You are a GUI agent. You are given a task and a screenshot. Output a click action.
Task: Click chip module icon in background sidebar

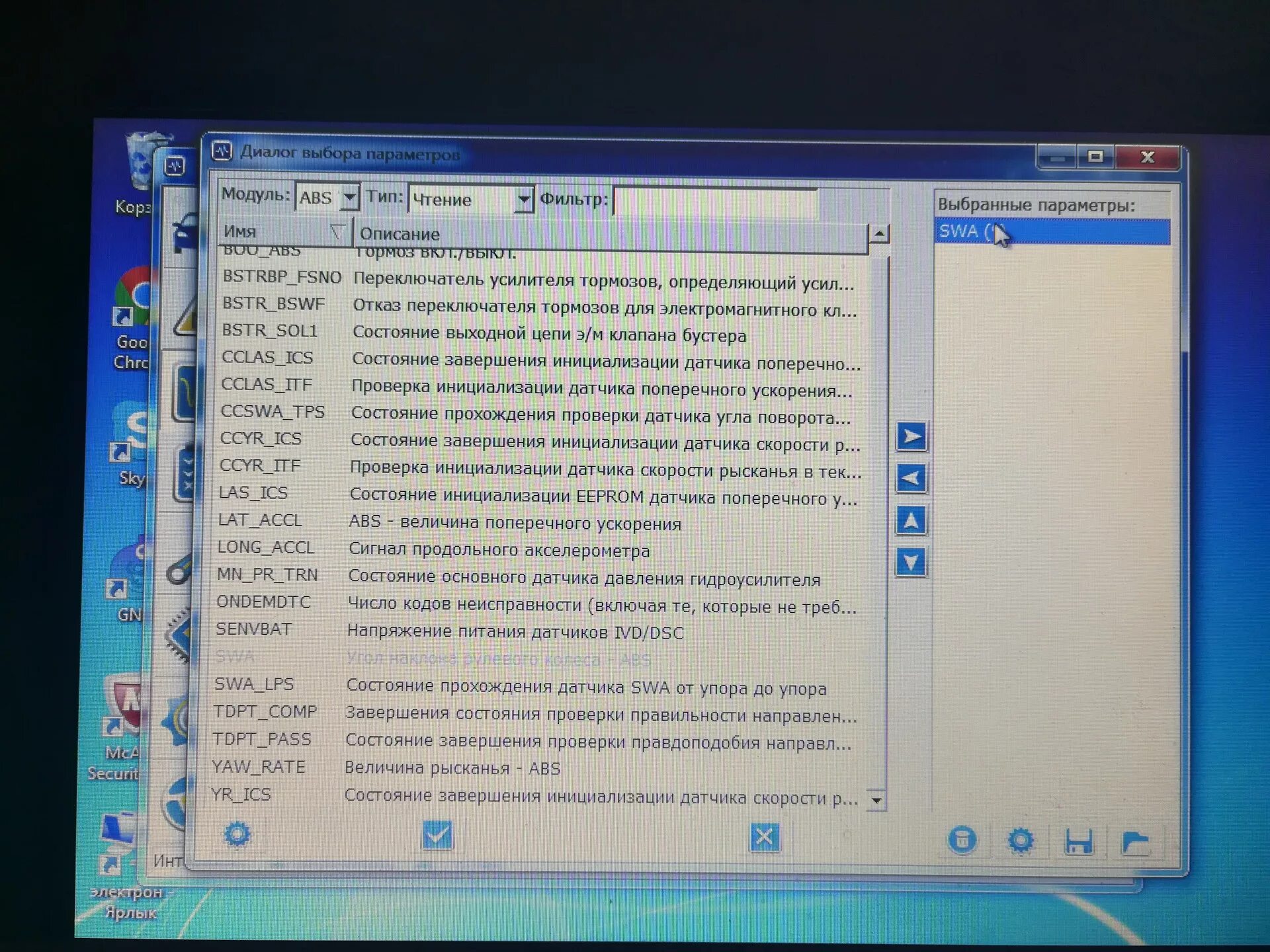point(179,636)
